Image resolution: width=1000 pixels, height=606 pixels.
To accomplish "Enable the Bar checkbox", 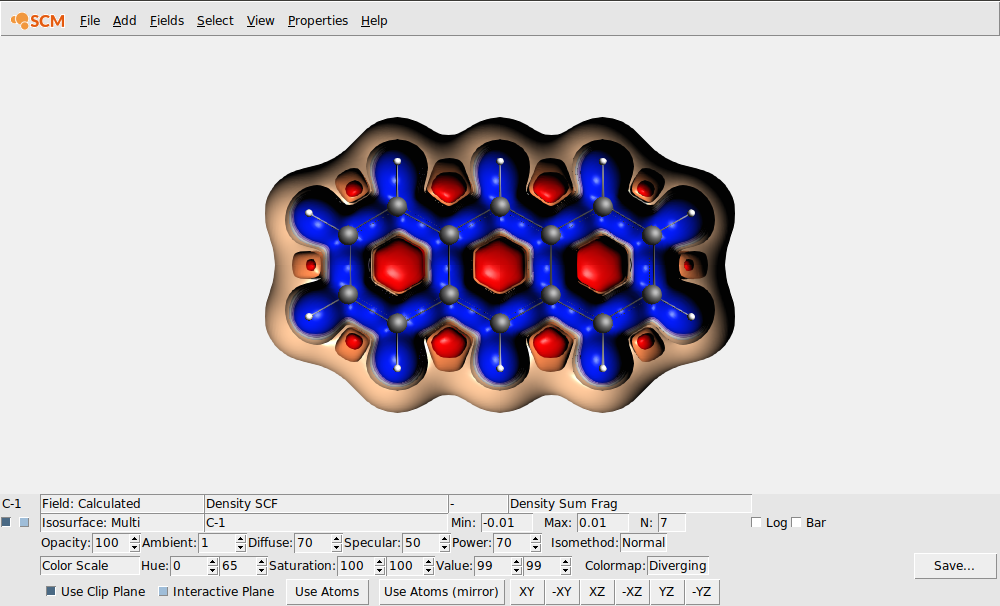I will [x=797, y=522].
